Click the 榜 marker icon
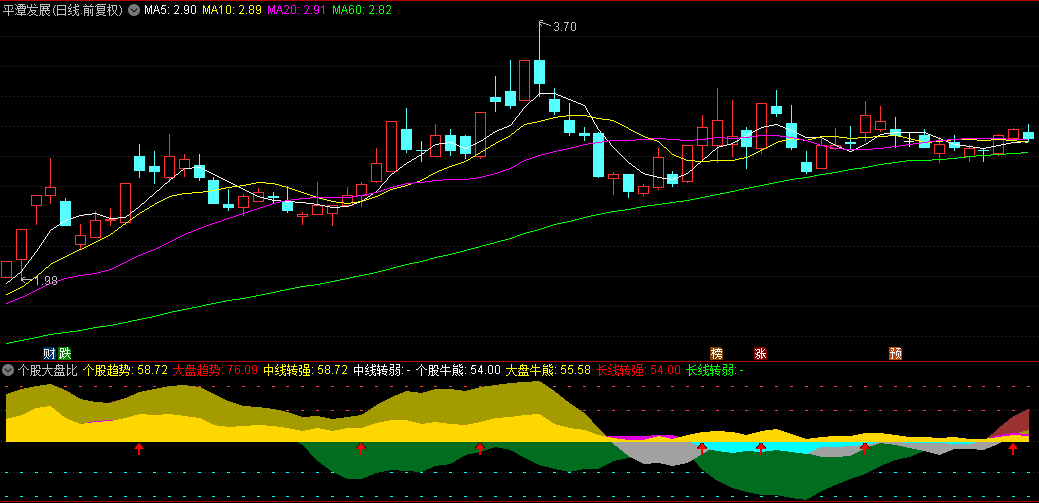This screenshot has height=503, width=1039. [716, 353]
